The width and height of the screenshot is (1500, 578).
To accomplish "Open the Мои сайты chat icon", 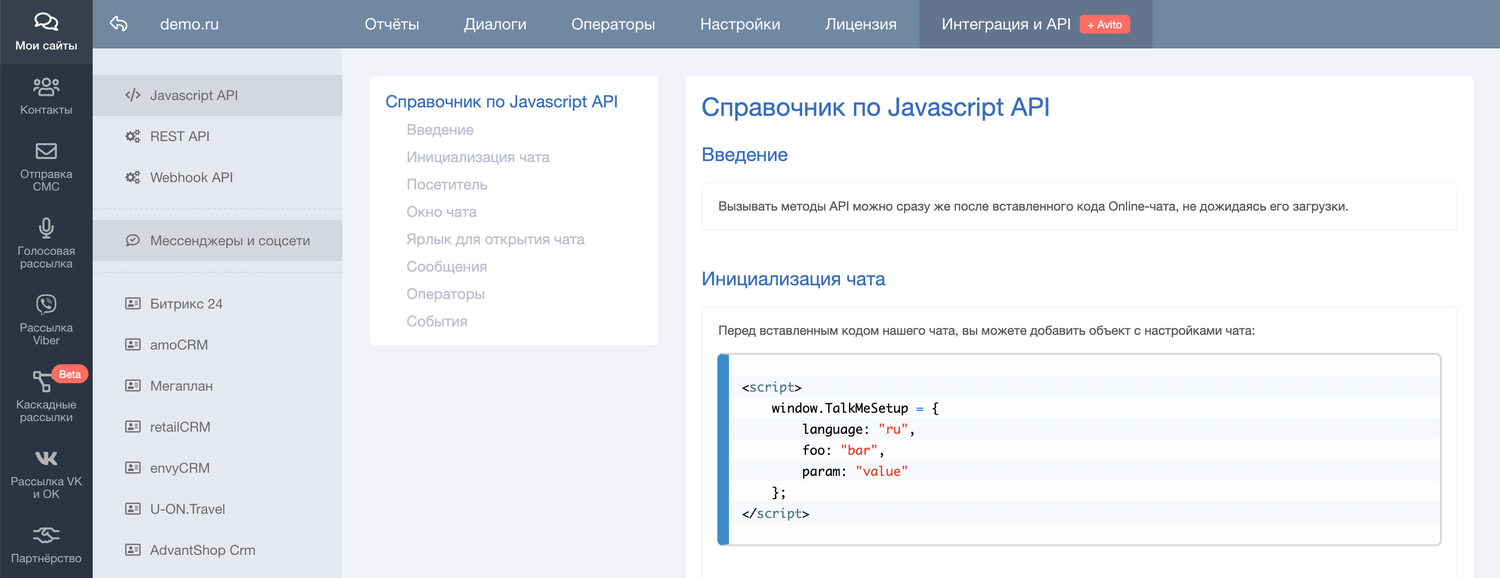I will coord(46,23).
